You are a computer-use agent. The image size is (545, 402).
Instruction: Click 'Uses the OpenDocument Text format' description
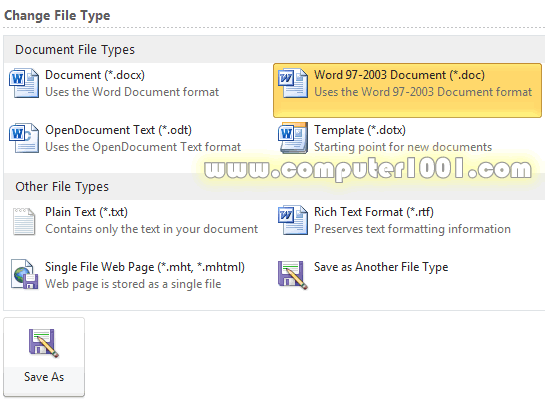click(x=143, y=147)
